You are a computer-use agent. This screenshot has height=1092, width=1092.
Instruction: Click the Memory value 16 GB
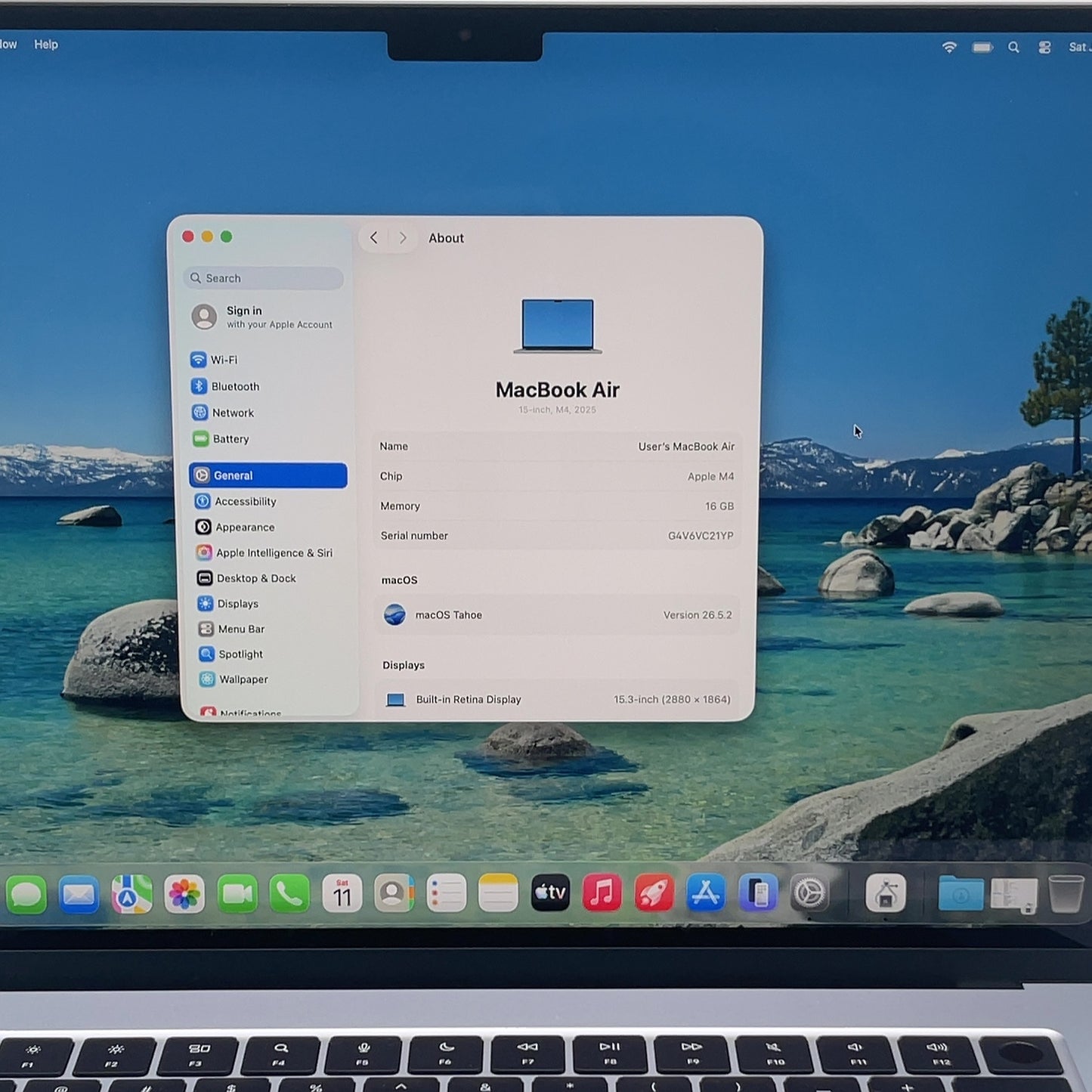point(719,506)
